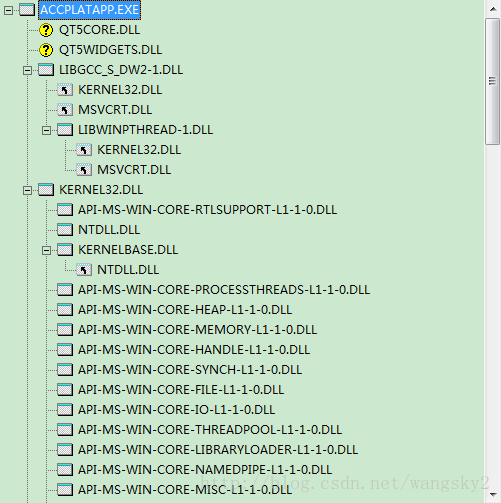The image size is (501, 503).
Task: Select API-MS-WIN-CORE-HEAP-L1-1-0.DLL label
Action: pos(185,310)
